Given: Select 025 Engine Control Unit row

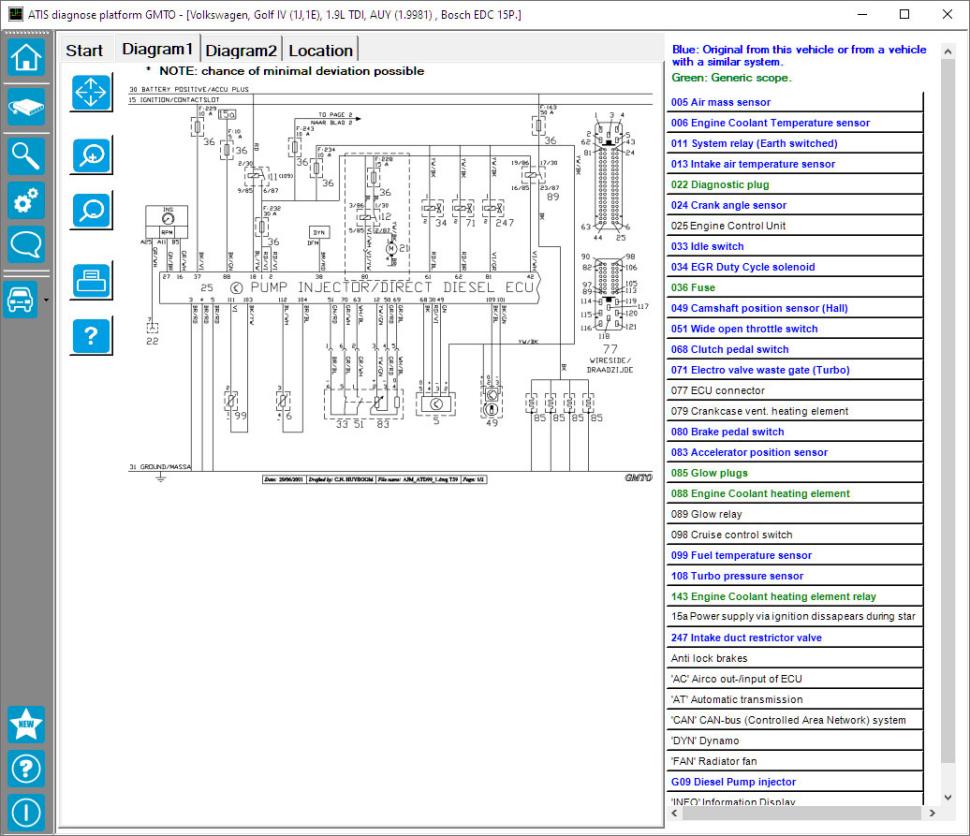Looking at the screenshot, I should pos(794,225).
